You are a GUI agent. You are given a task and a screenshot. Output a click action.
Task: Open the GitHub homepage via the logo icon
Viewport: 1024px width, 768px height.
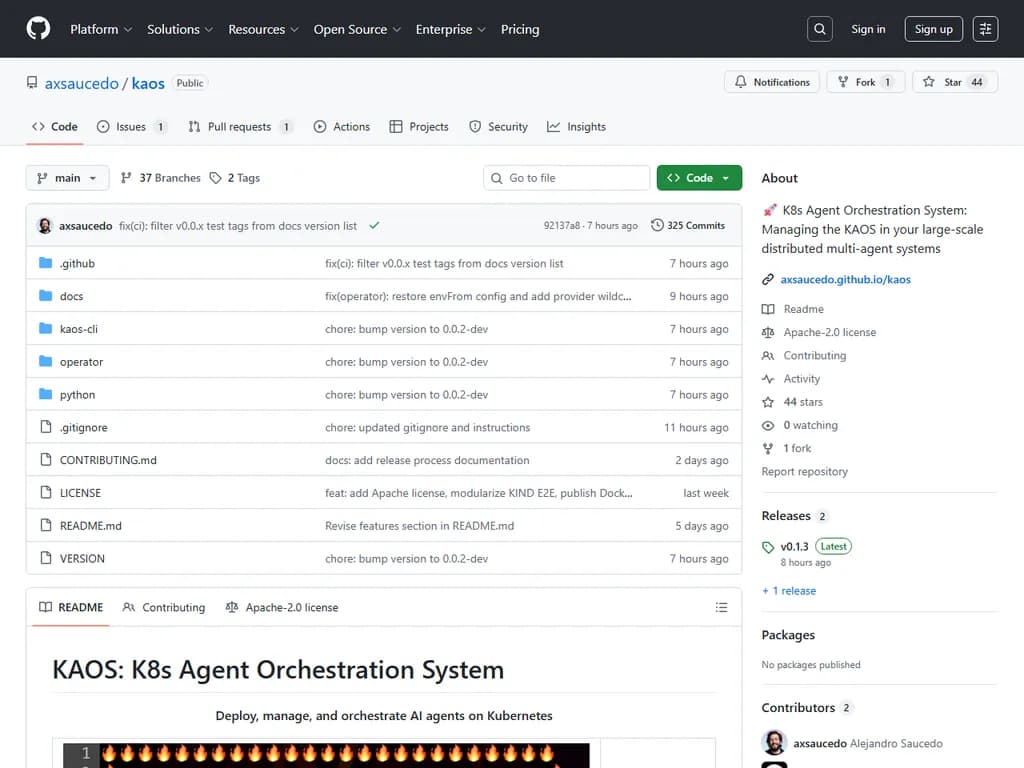point(37,28)
